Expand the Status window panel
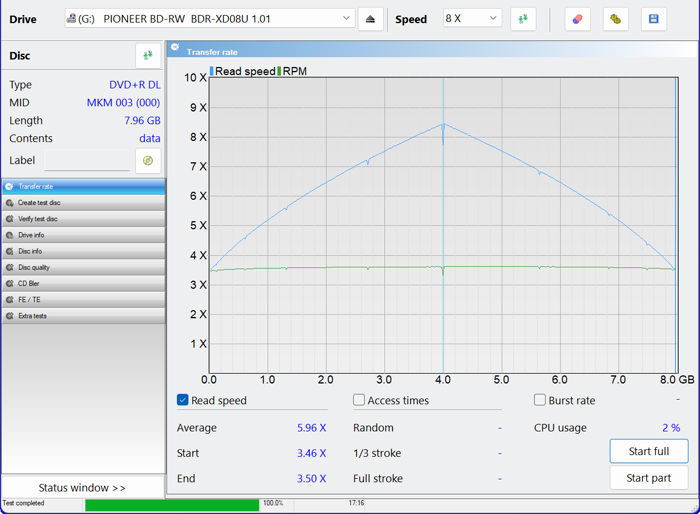 83,487
